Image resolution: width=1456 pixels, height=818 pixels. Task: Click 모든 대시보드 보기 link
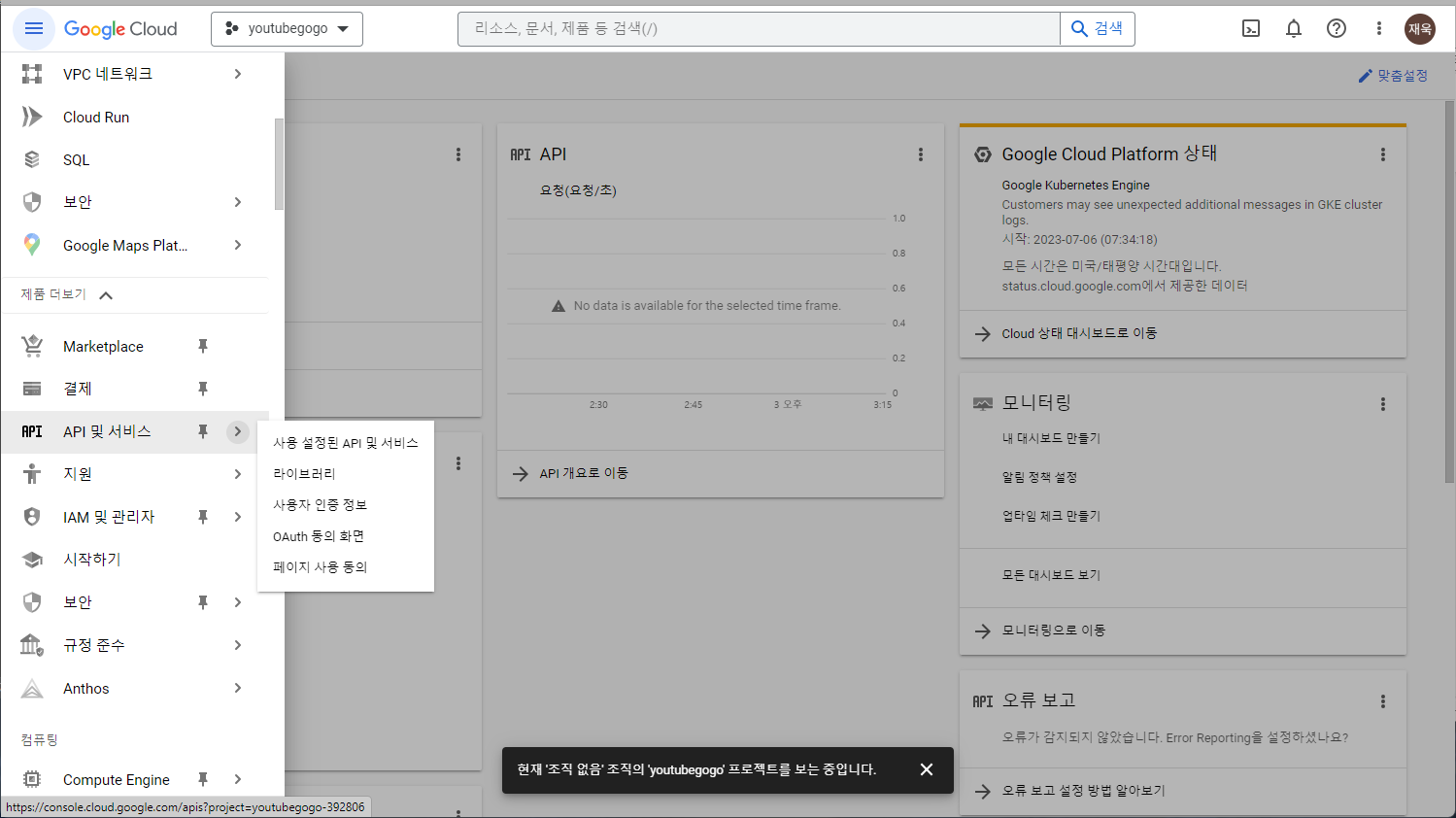[x=1051, y=575]
